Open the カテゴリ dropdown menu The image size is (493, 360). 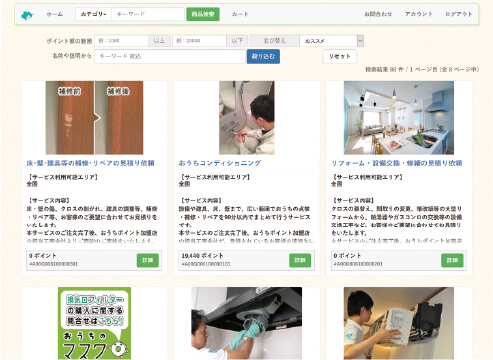click(x=93, y=14)
